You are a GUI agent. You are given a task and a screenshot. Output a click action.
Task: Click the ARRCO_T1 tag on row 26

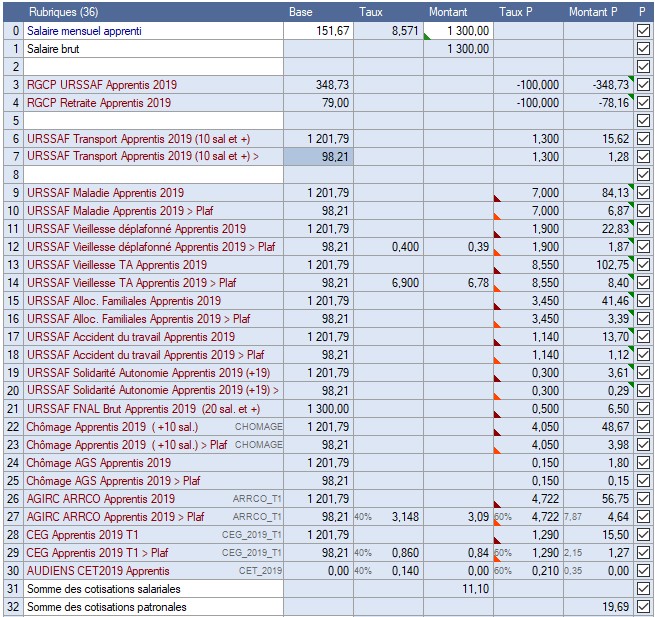point(257,499)
